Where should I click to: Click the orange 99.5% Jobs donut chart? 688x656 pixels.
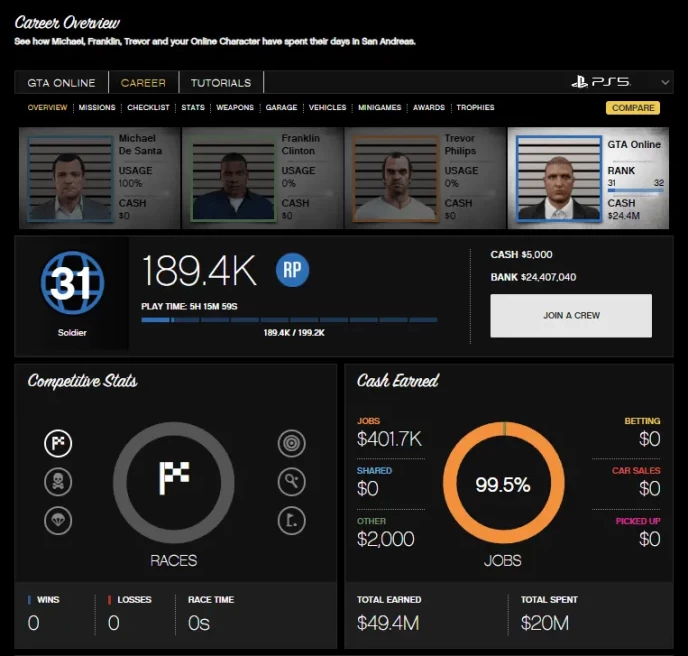504,483
